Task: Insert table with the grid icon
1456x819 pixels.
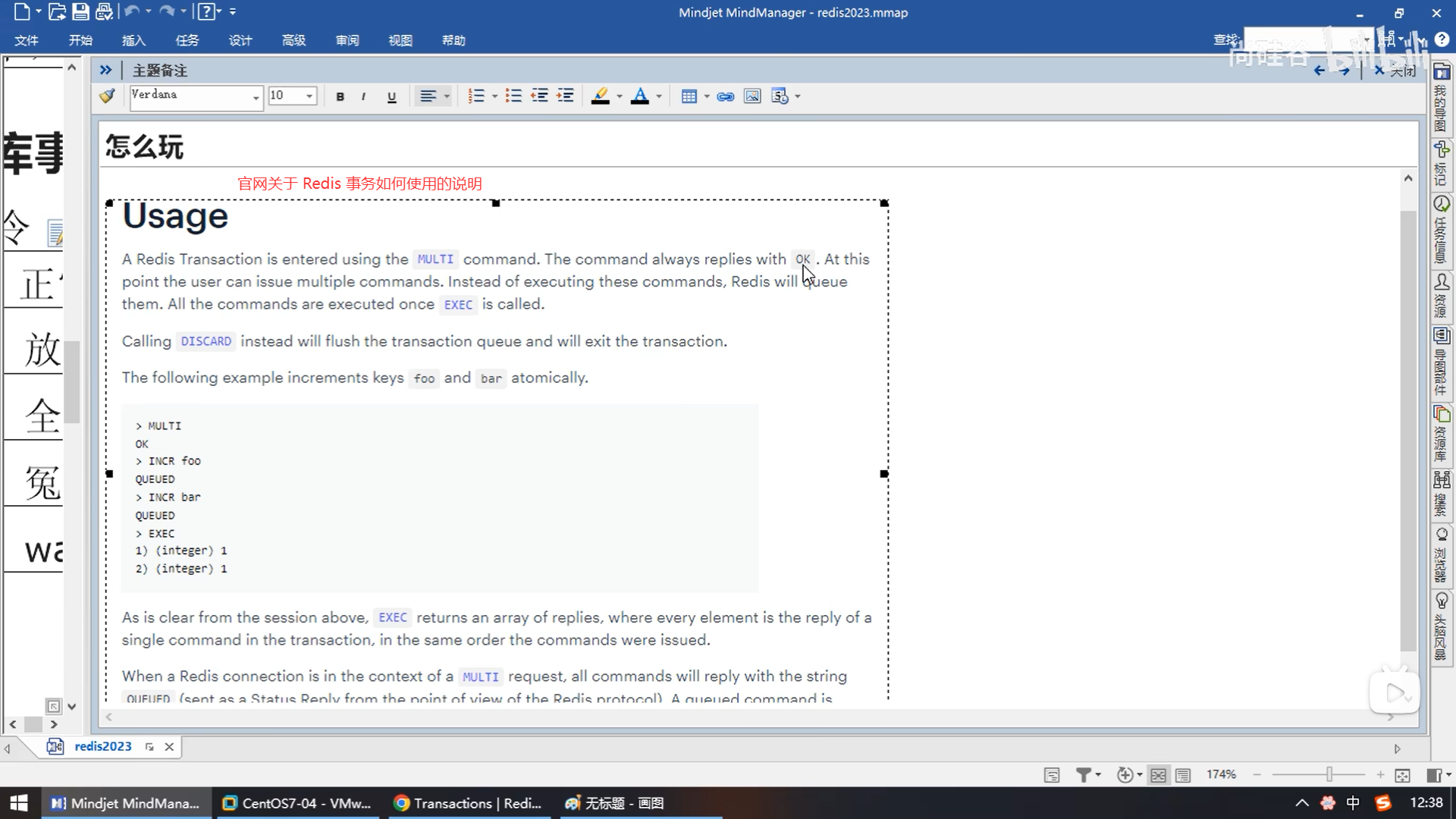Action: [689, 96]
